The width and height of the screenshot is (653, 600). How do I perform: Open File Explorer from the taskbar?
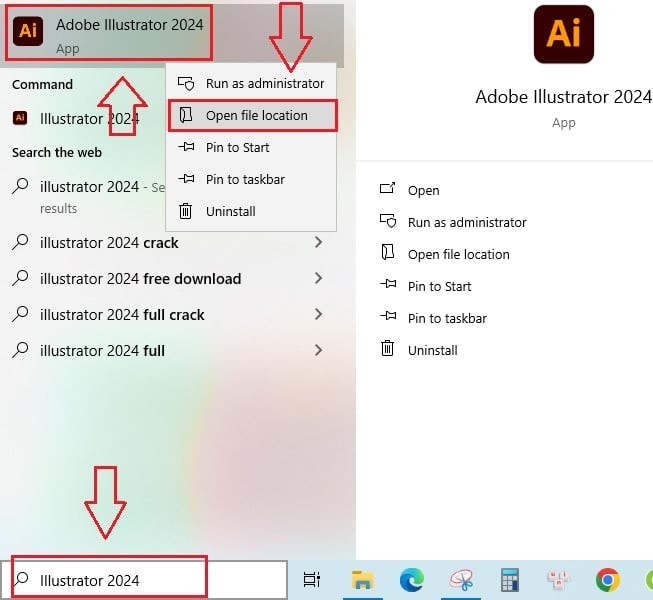[x=362, y=580]
